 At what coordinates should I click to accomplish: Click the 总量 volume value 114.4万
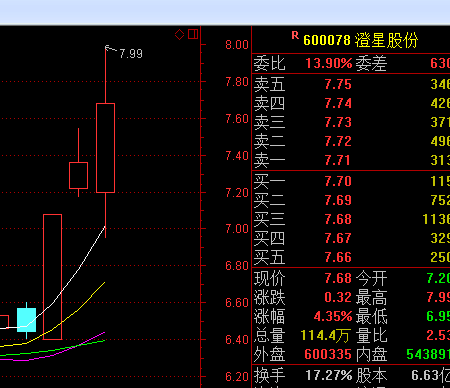coord(325,335)
